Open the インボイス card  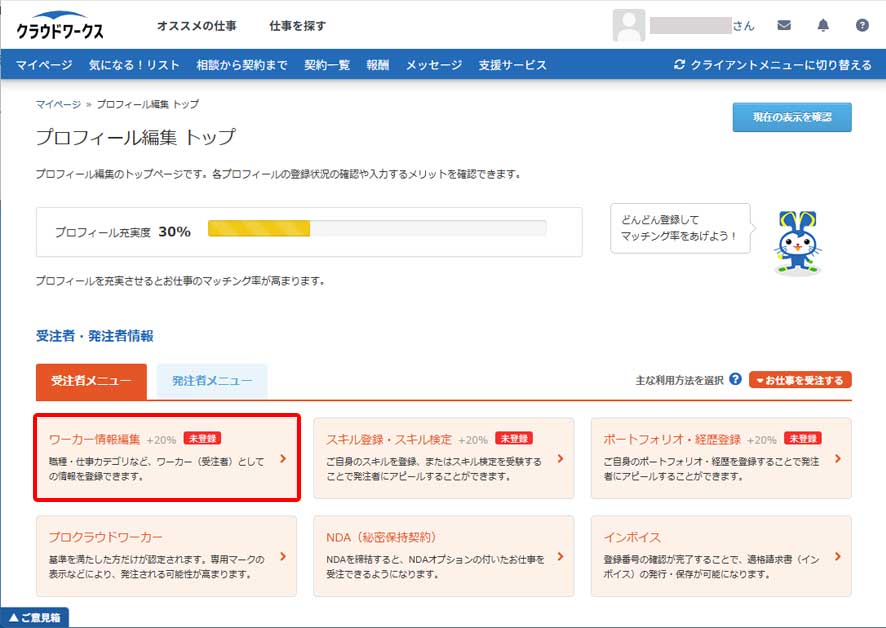point(720,556)
